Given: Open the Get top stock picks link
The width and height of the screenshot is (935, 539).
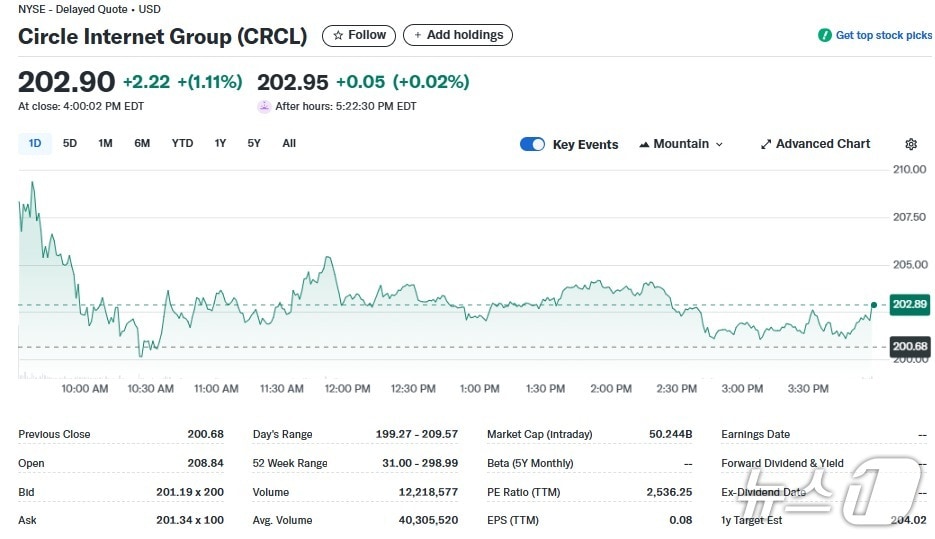Looking at the screenshot, I should [x=883, y=35].
